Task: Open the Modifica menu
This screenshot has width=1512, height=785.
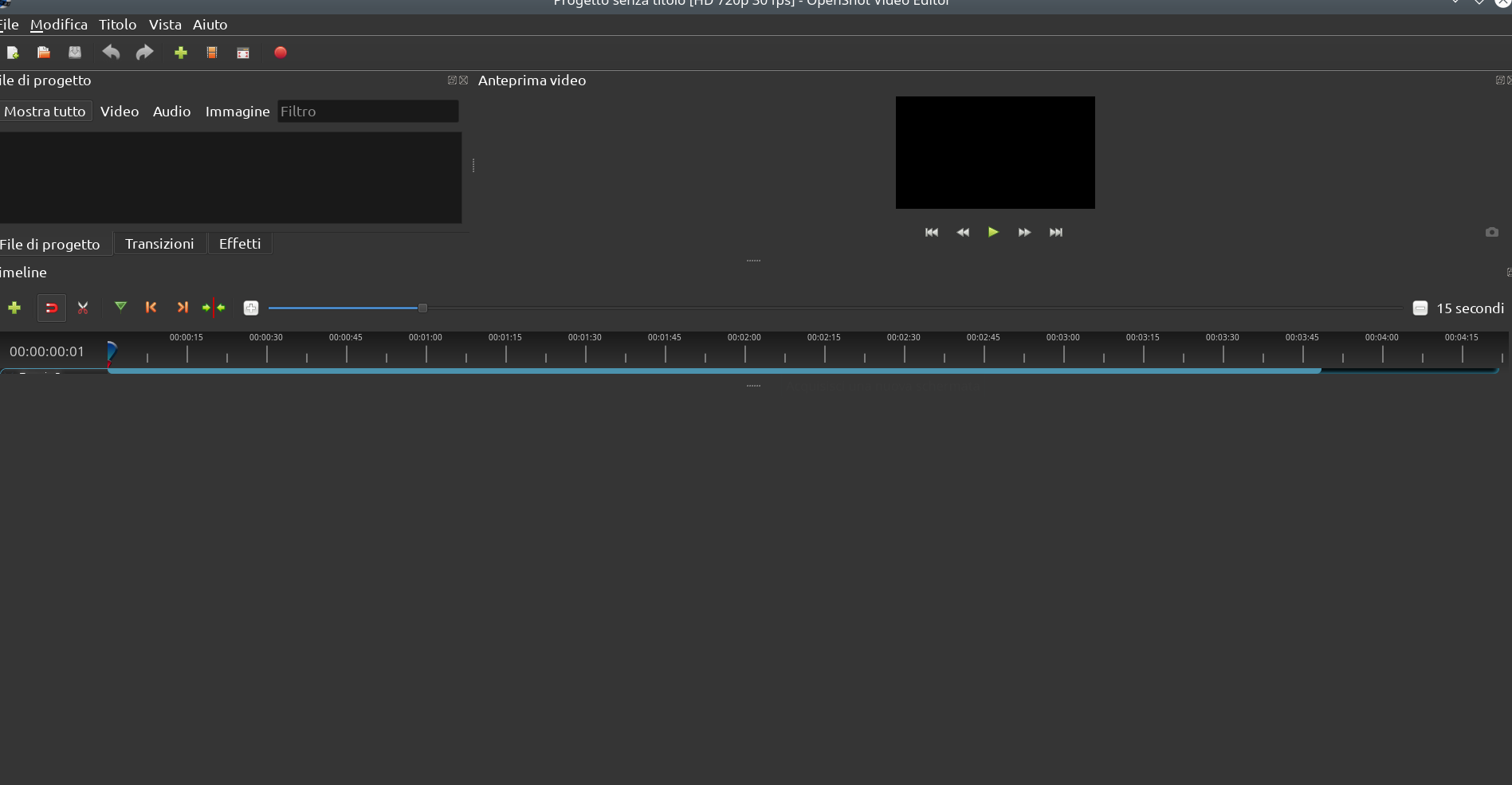Action: 58,25
